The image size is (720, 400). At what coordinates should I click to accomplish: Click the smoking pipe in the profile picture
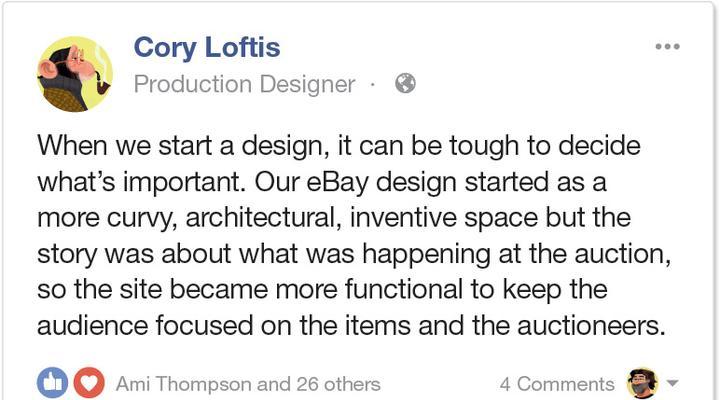(x=103, y=85)
